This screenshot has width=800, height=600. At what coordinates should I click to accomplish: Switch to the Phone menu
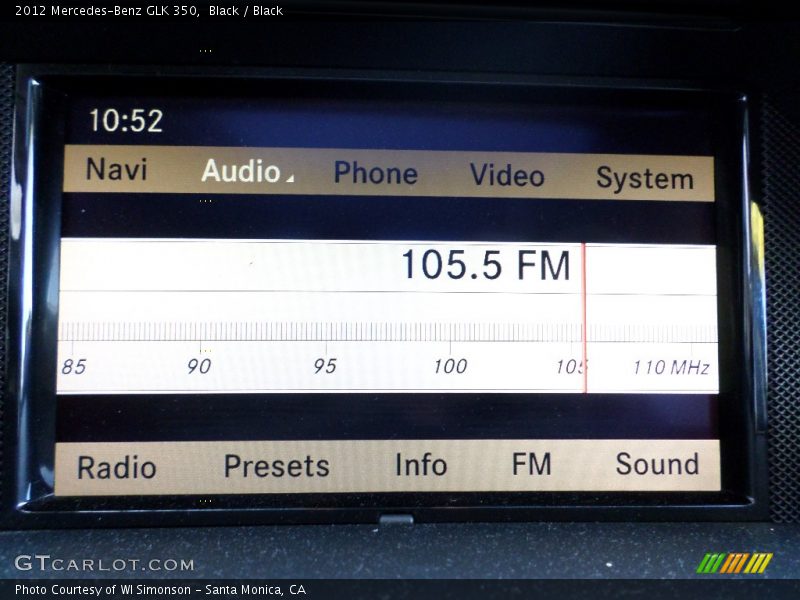click(375, 173)
